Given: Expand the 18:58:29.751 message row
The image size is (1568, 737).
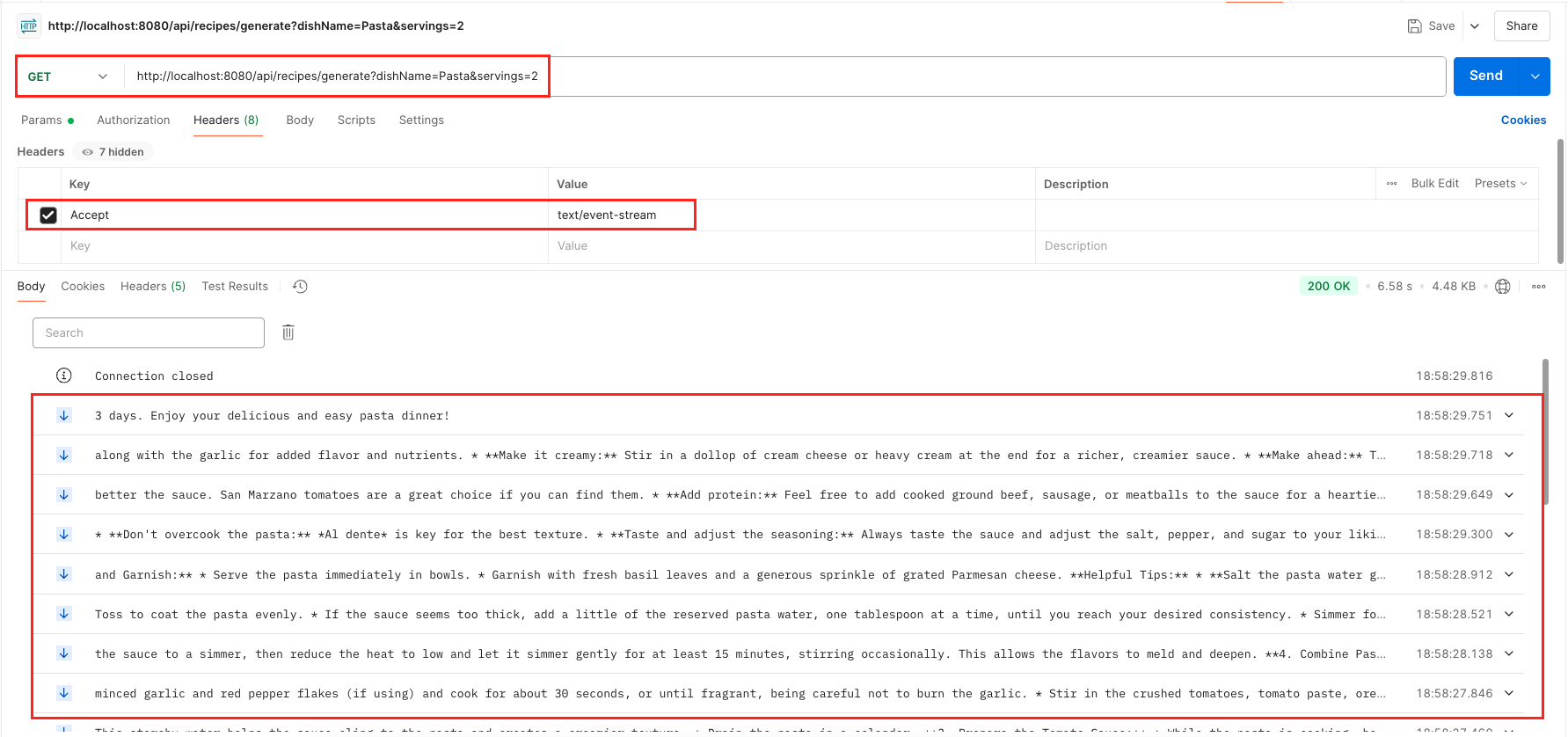Looking at the screenshot, I should [x=1509, y=415].
